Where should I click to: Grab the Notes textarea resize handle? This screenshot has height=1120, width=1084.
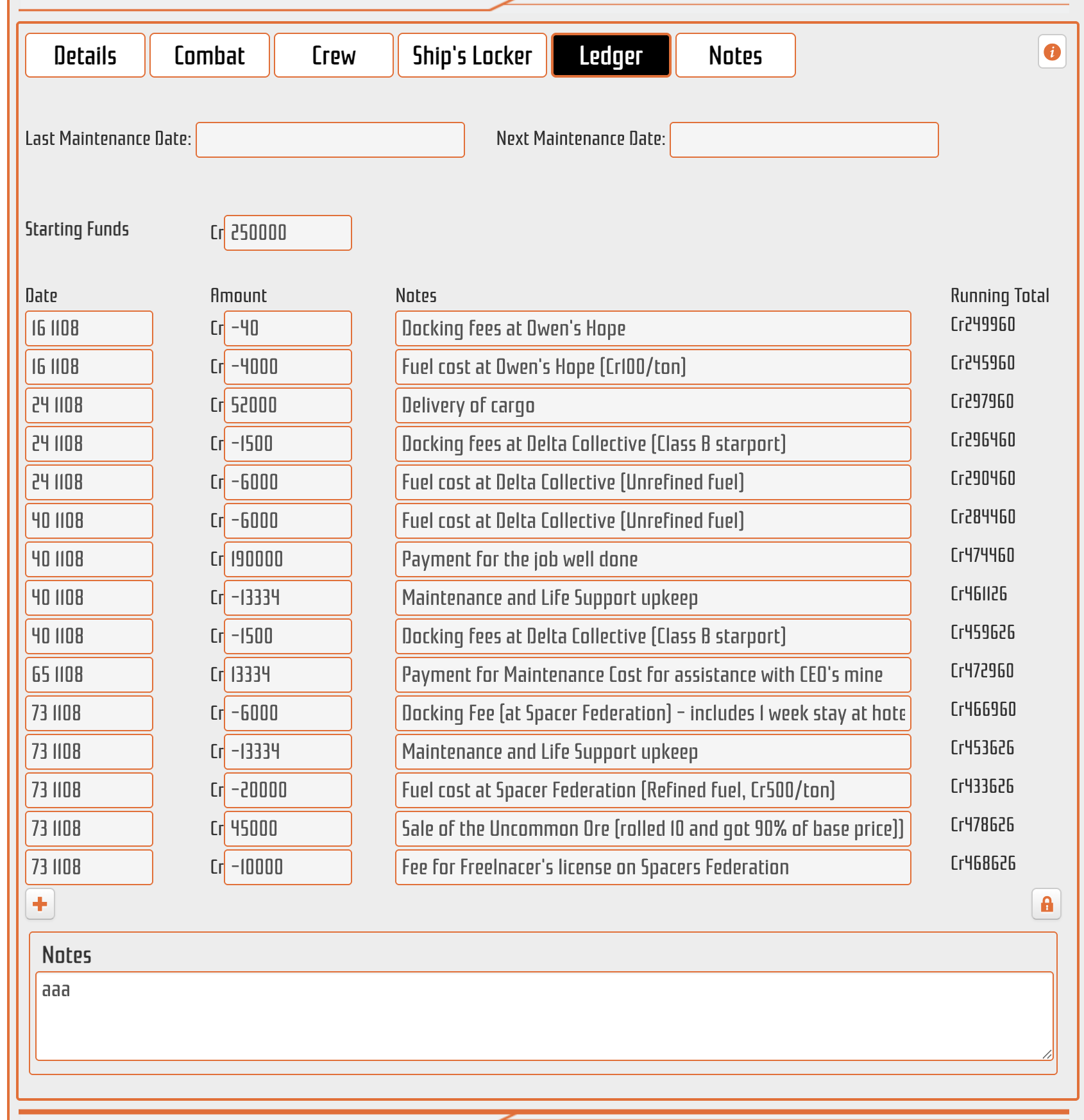click(x=1047, y=1054)
